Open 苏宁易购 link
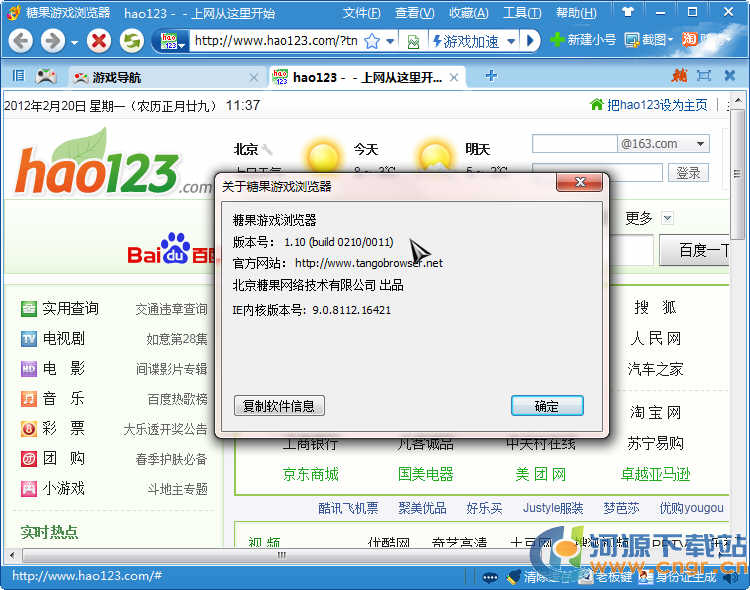Screen dimensions: 750x590 (655, 443)
